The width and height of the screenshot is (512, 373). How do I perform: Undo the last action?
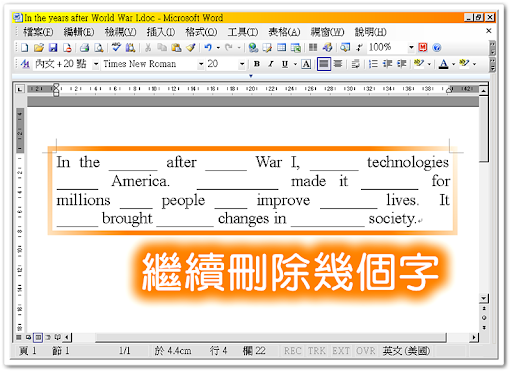click(x=208, y=48)
